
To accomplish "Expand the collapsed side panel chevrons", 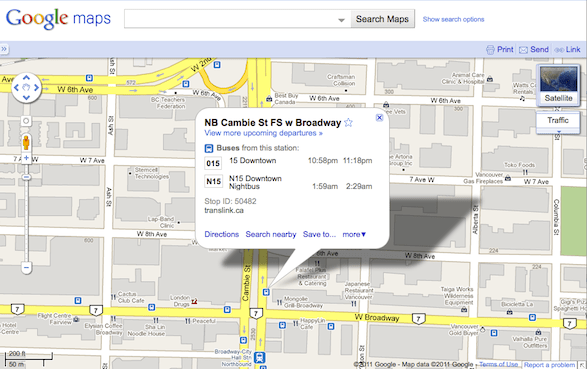I will (x=4, y=49).
